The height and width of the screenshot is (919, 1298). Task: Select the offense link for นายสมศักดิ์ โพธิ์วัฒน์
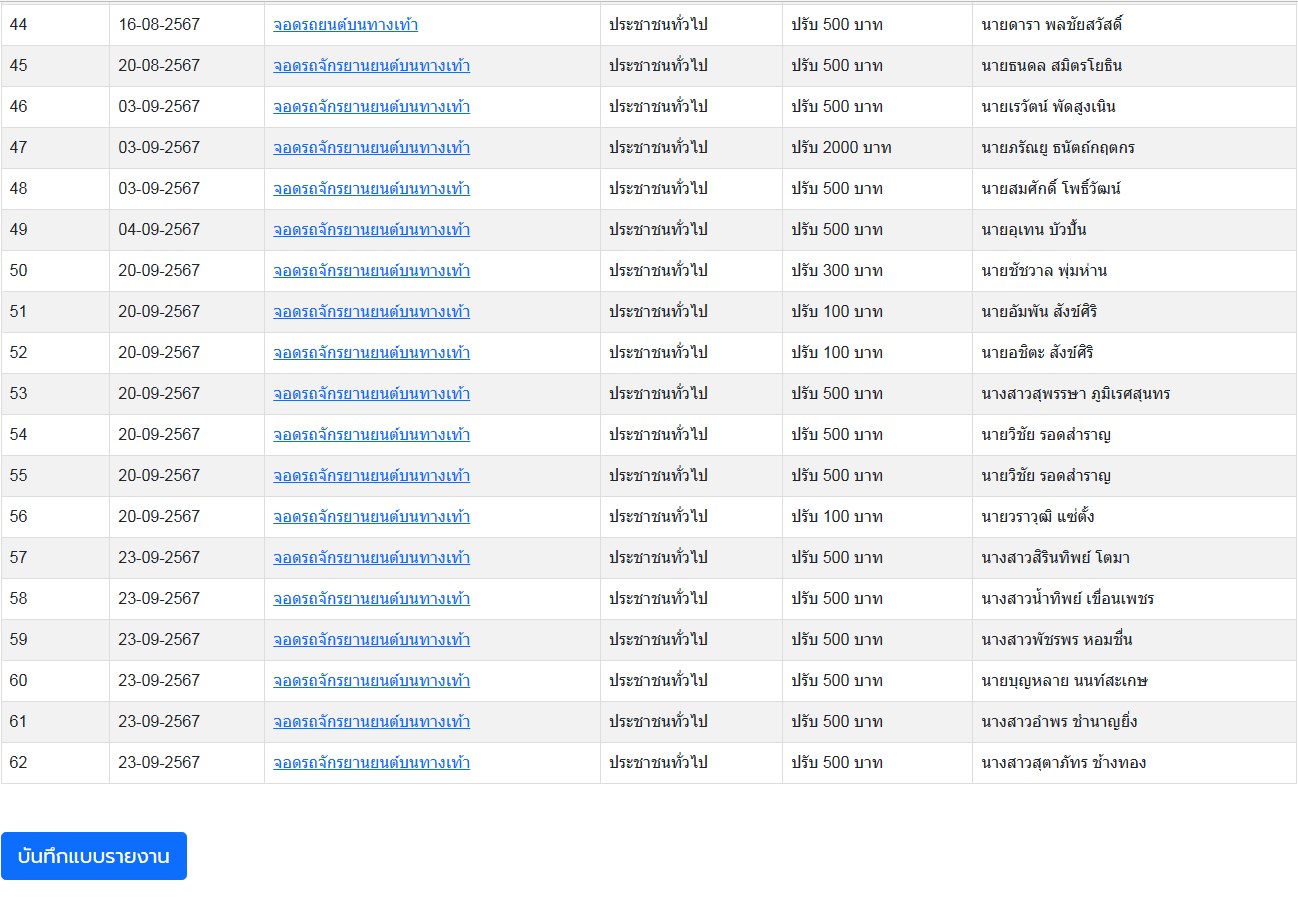(x=371, y=188)
